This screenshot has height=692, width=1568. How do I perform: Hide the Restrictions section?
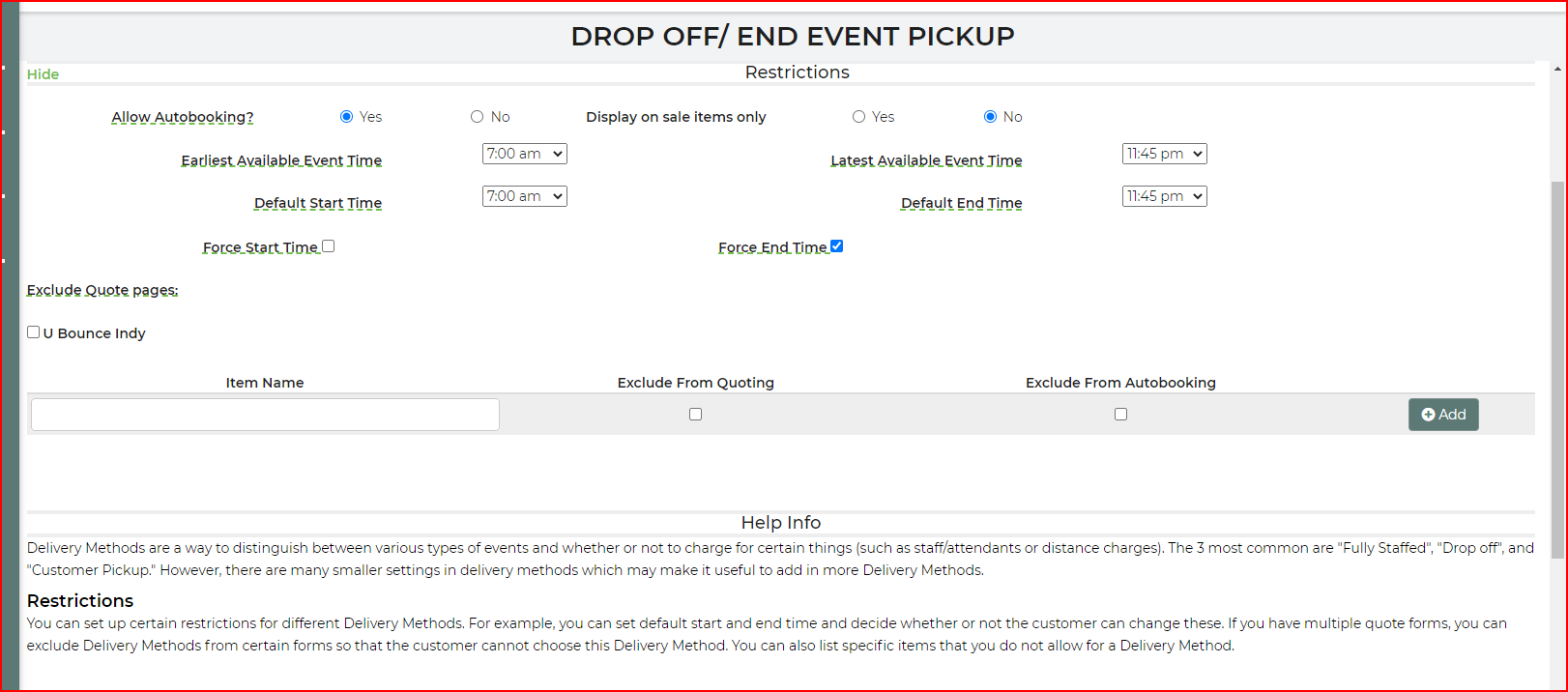(43, 74)
